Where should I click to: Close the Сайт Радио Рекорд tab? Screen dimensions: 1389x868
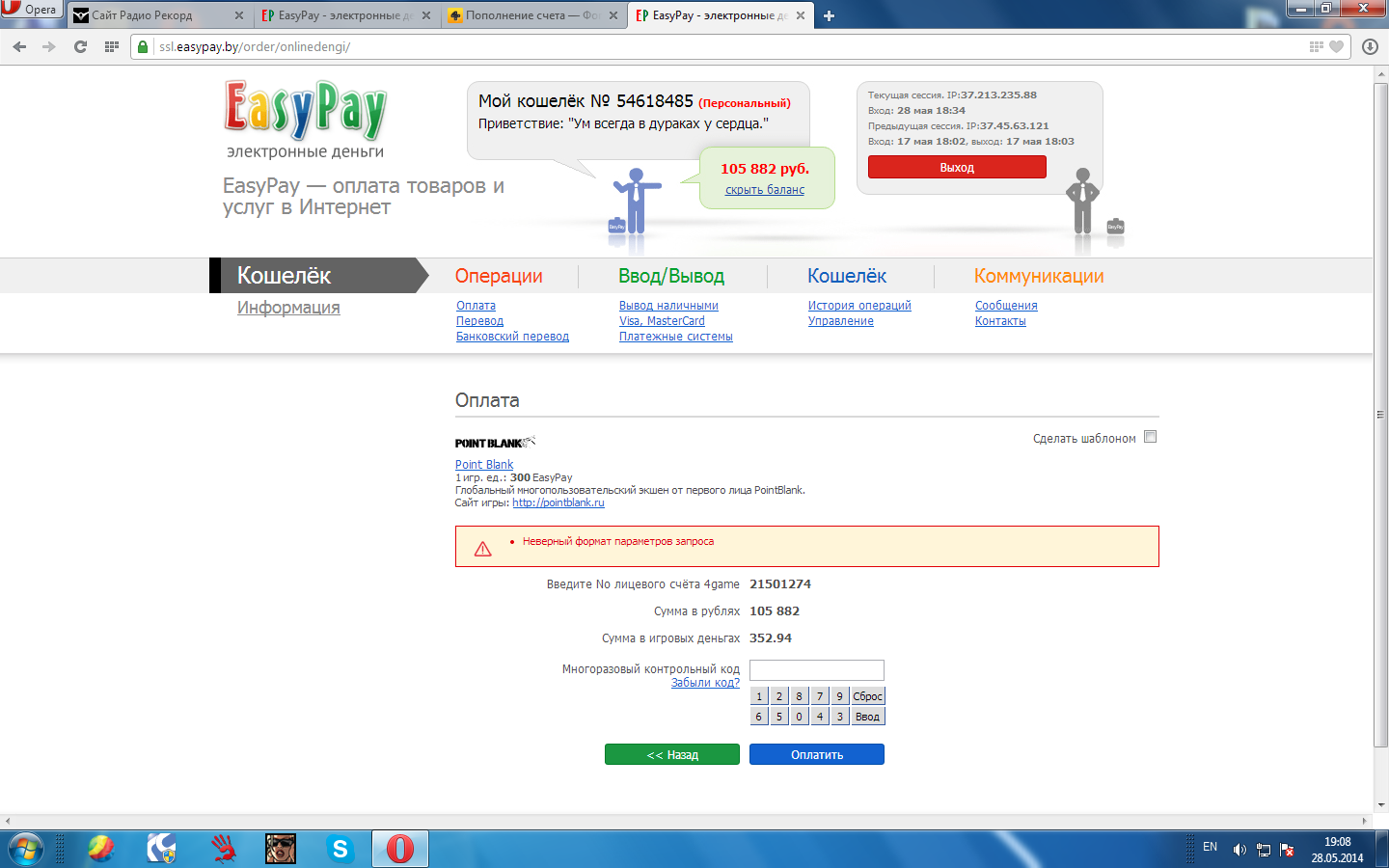[239, 15]
